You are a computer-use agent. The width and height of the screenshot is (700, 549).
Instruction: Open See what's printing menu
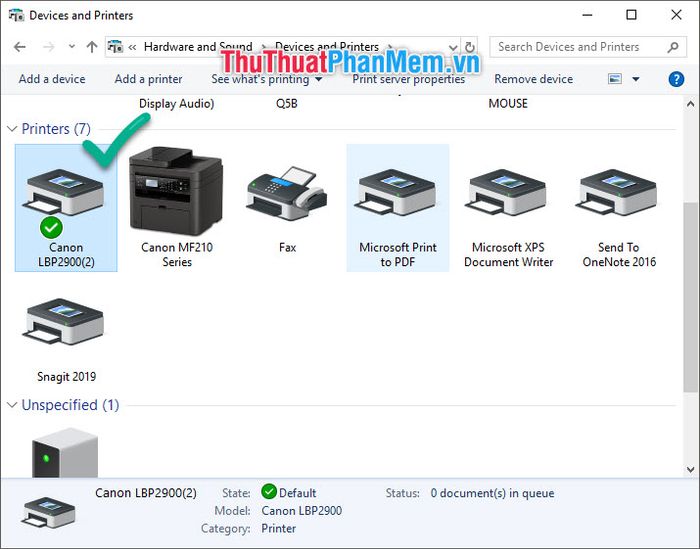(267, 79)
